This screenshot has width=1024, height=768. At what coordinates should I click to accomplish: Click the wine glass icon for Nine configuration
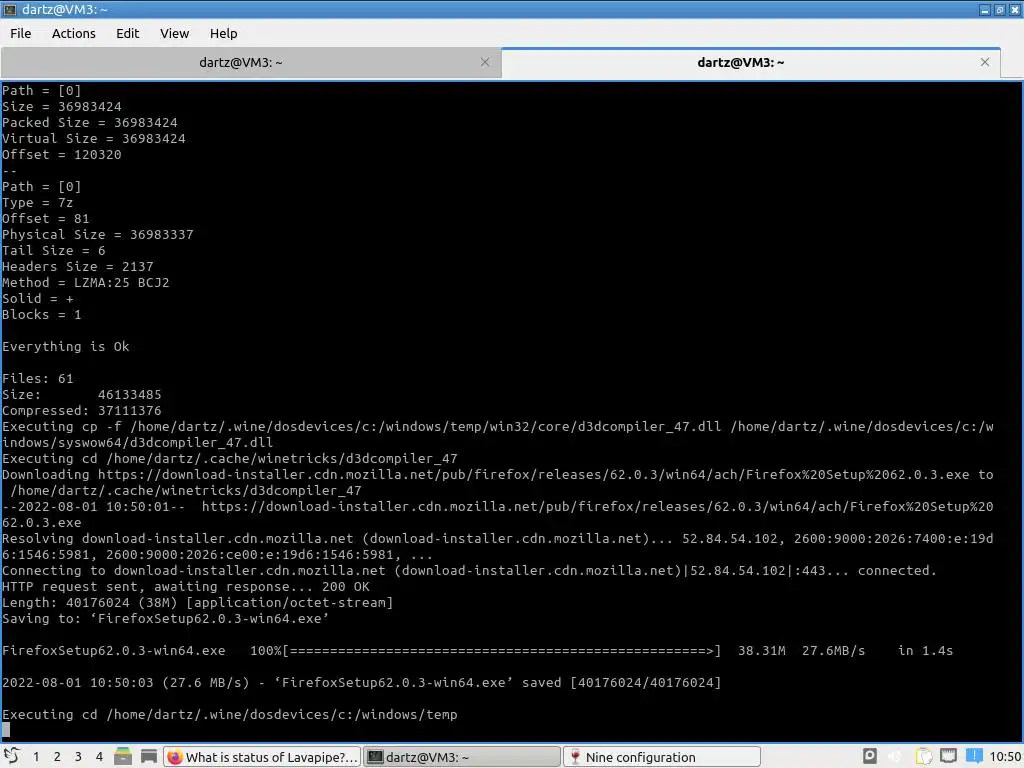click(x=575, y=757)
